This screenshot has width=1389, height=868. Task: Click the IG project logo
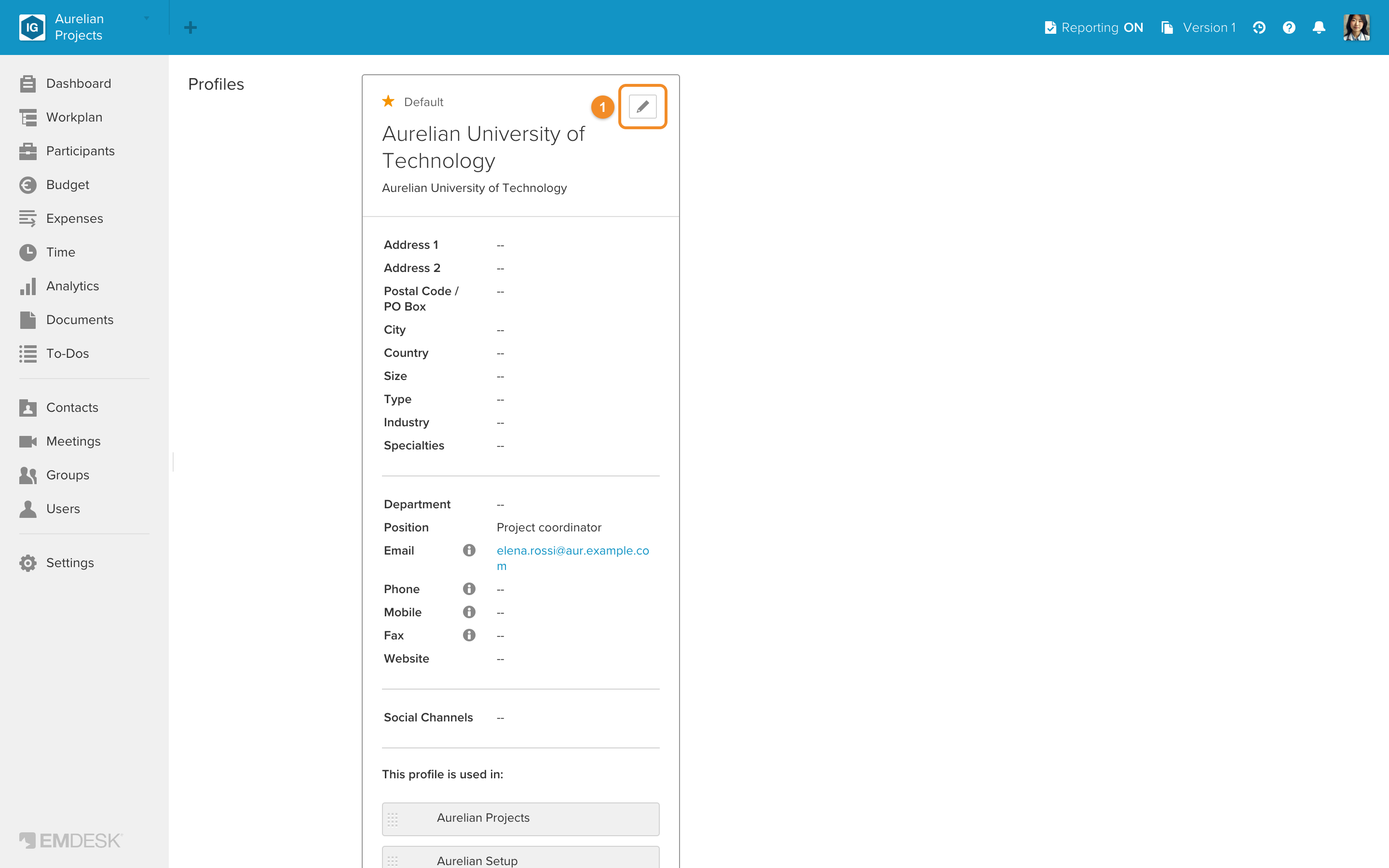click(32, 27)
